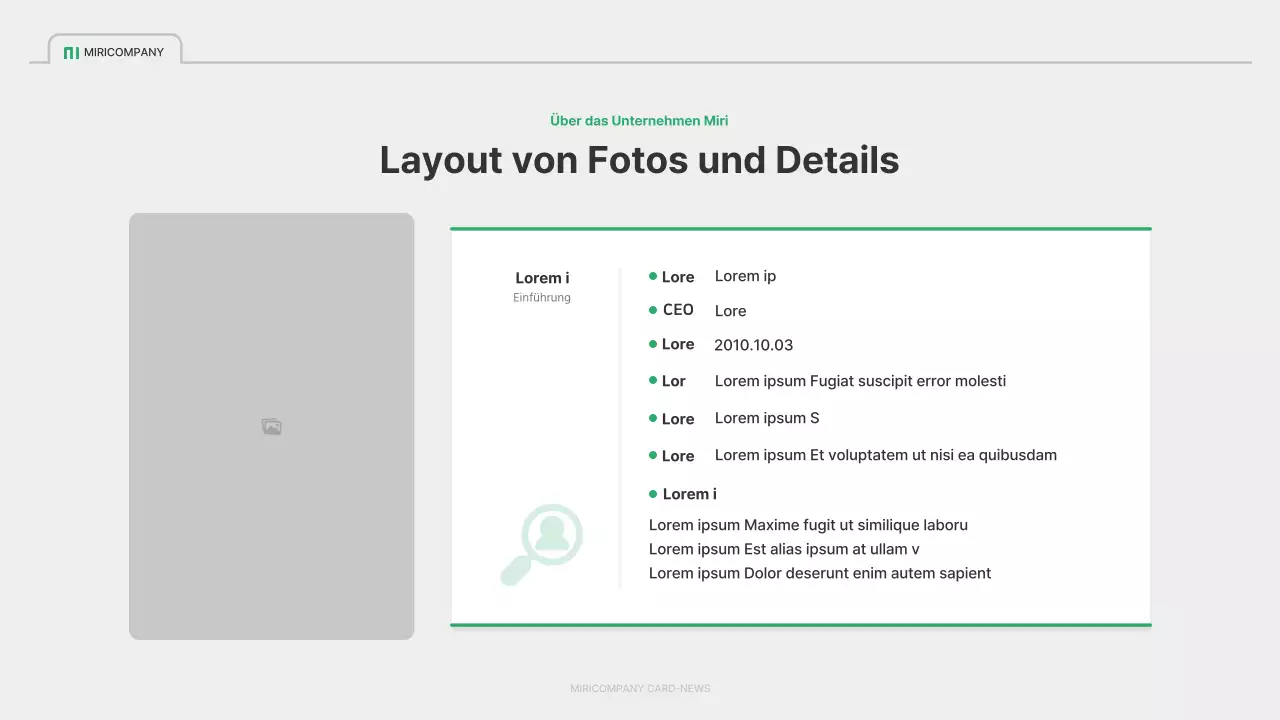
Task: Click the date value 2010.10.03
Action: [753, 345]
